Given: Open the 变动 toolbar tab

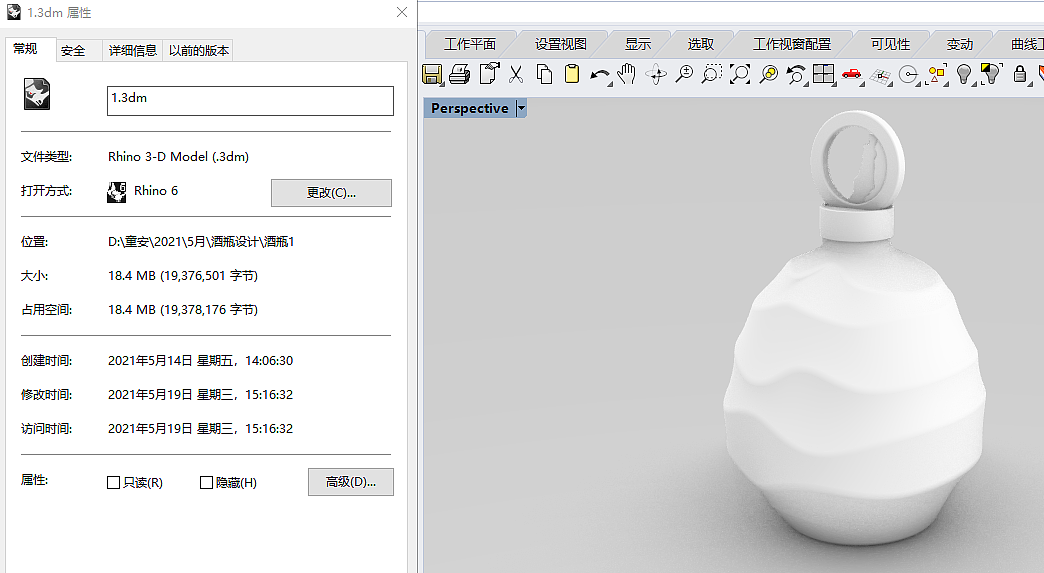Looking at the screenshot, I should pos(959,44).
